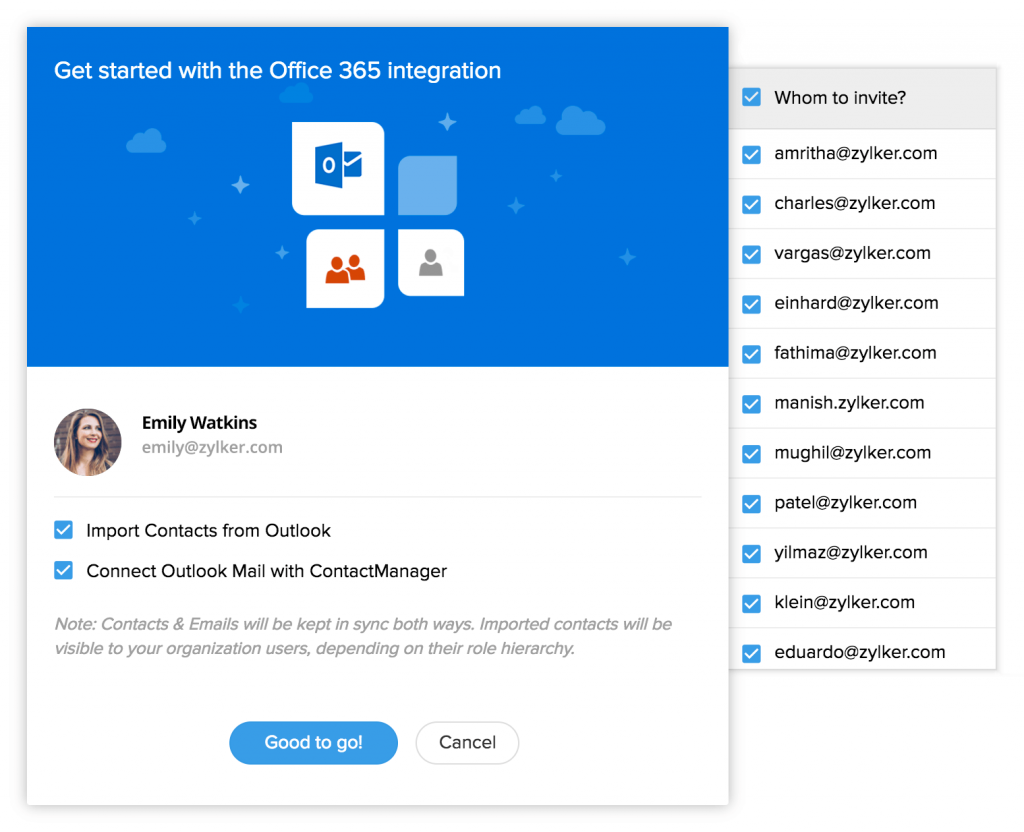
Task: Uncheck Import Contacts from Outlook
Action: (63, 530)
